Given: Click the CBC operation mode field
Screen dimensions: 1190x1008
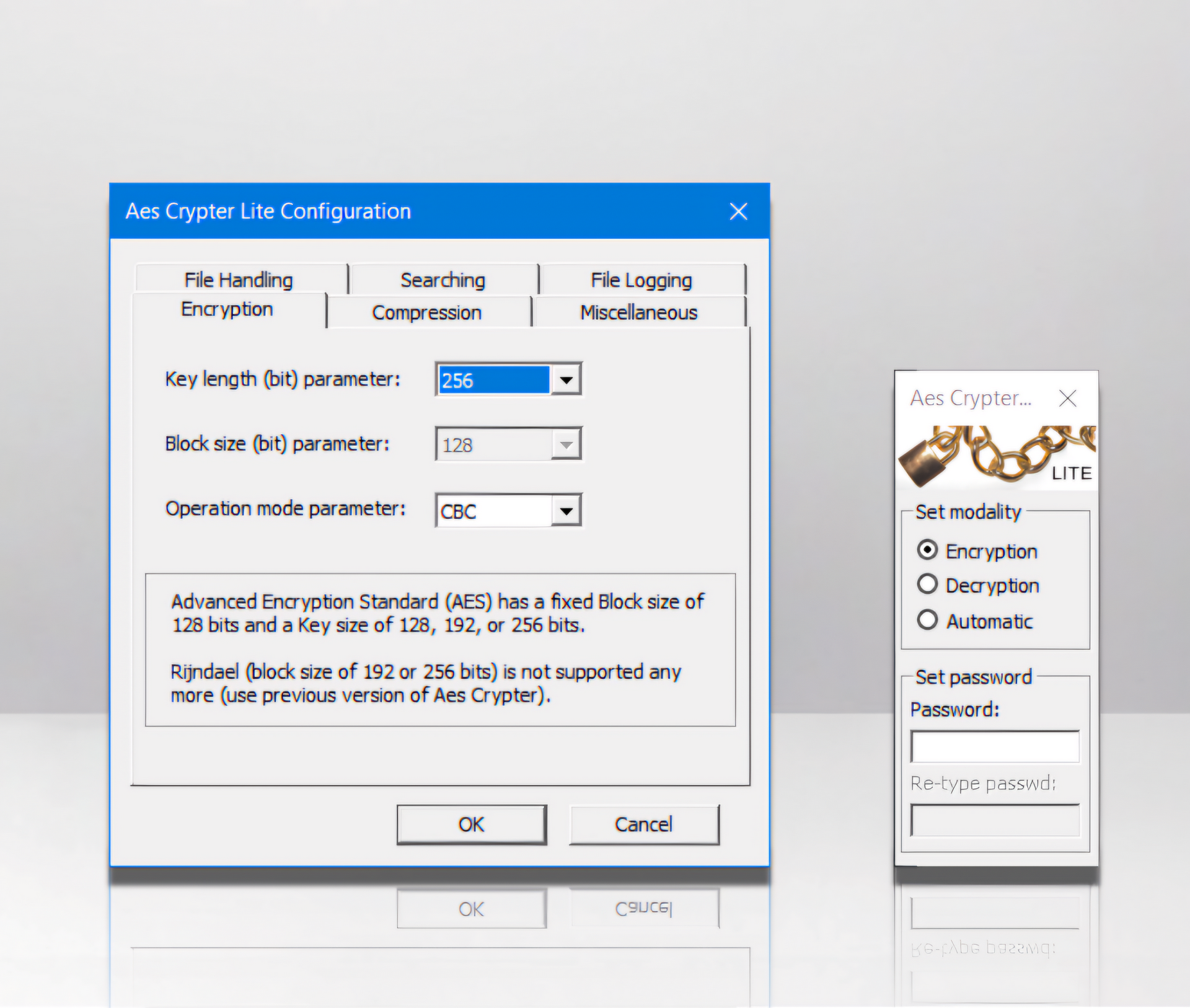Looking at the screenshot, I should pos(493,511).
